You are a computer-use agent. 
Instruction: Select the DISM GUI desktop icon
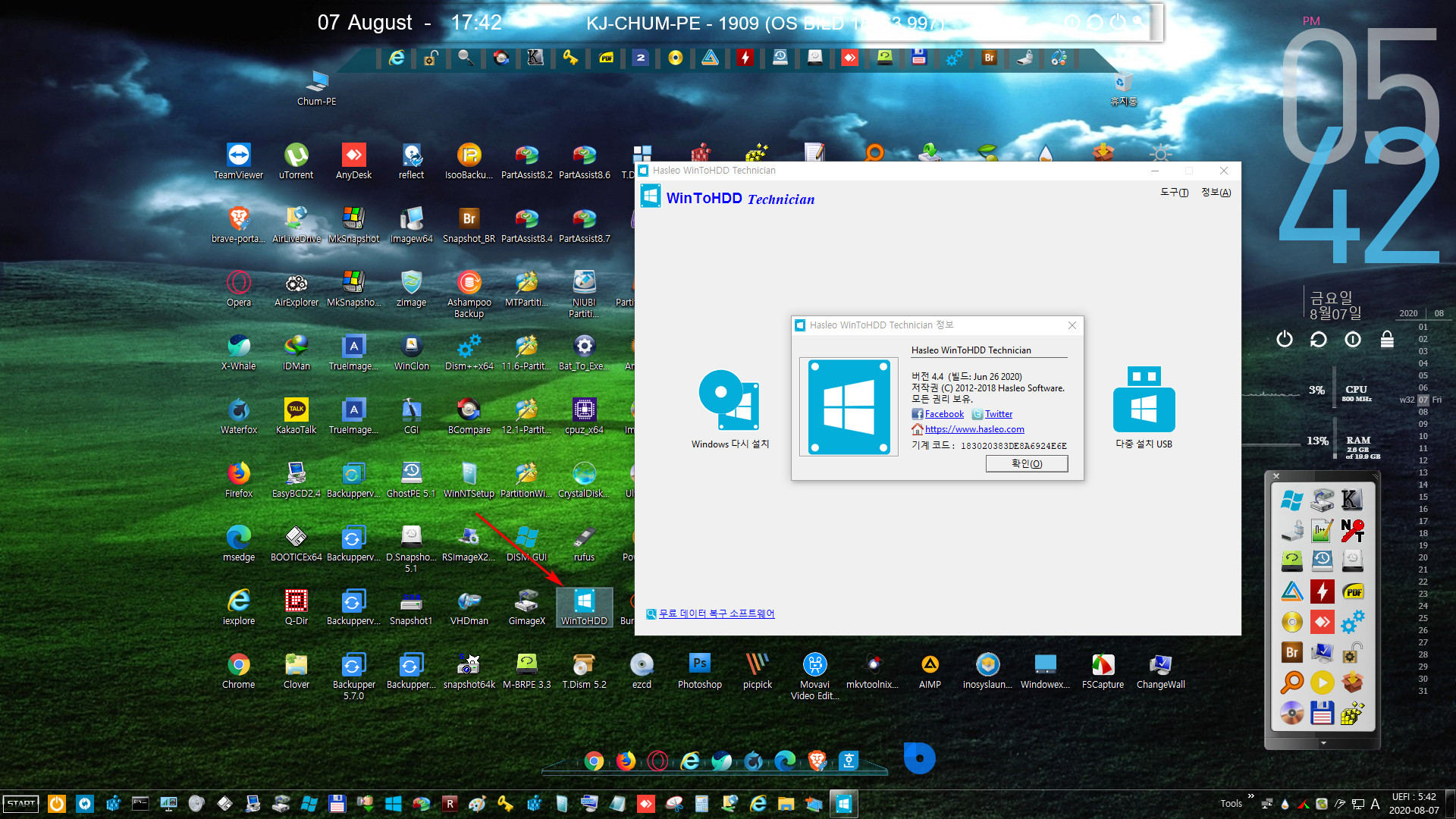tap(526, 544)
